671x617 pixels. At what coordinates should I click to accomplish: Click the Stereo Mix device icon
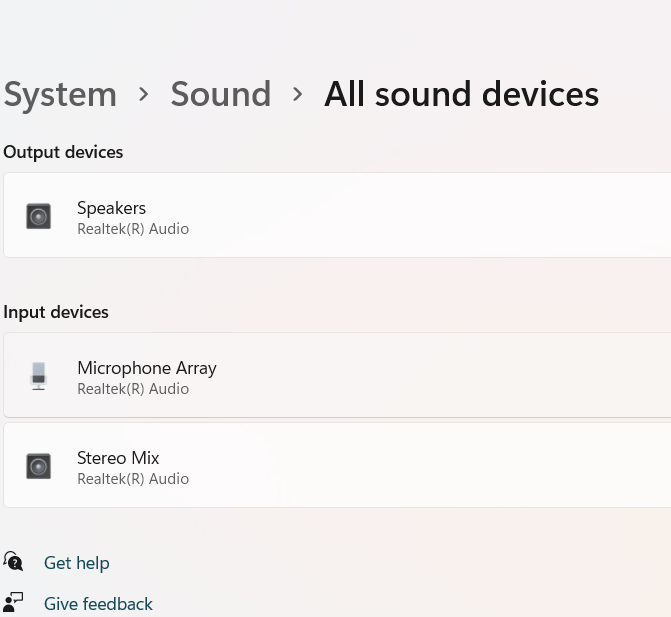pyautogui.click(x=38, y=466)
